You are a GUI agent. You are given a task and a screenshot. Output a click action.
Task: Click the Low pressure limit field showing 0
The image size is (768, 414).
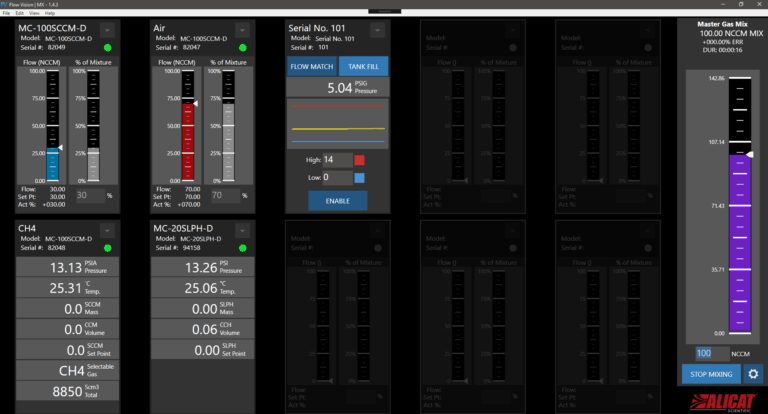337,177
